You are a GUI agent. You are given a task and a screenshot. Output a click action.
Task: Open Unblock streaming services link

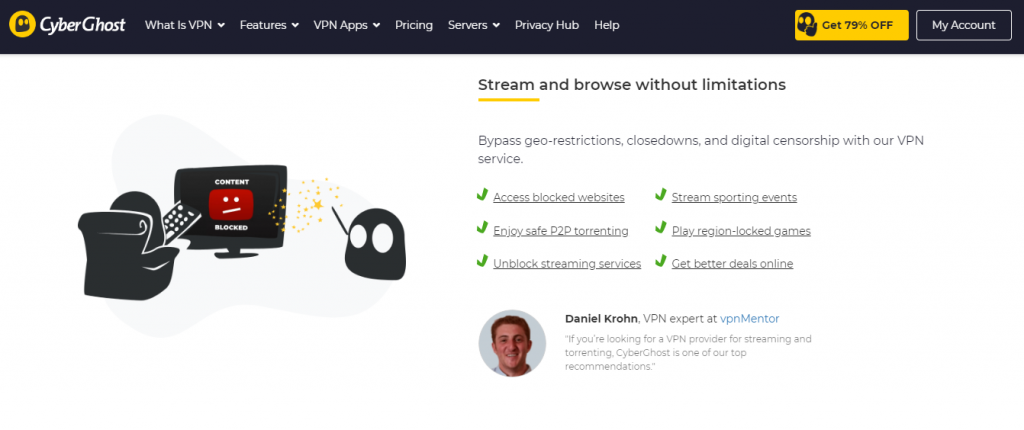tap(567, 263)
